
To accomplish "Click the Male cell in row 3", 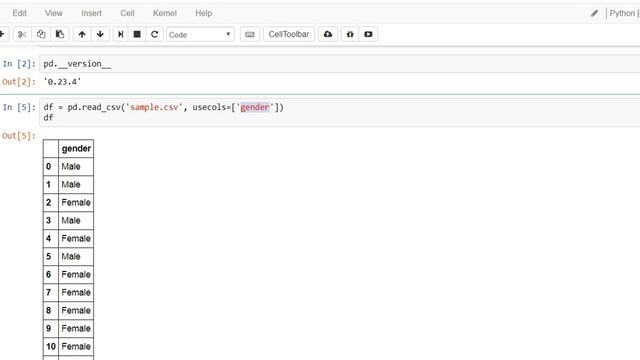I will click(76, 220).
